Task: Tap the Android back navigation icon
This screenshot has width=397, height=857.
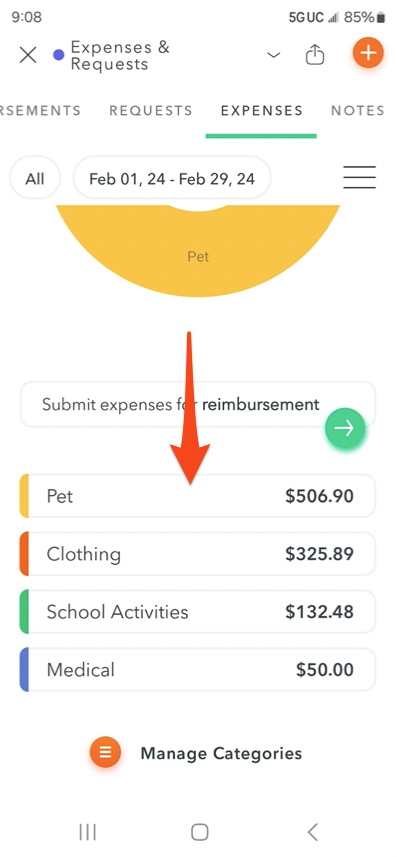Action: click(x=313, y=832)
